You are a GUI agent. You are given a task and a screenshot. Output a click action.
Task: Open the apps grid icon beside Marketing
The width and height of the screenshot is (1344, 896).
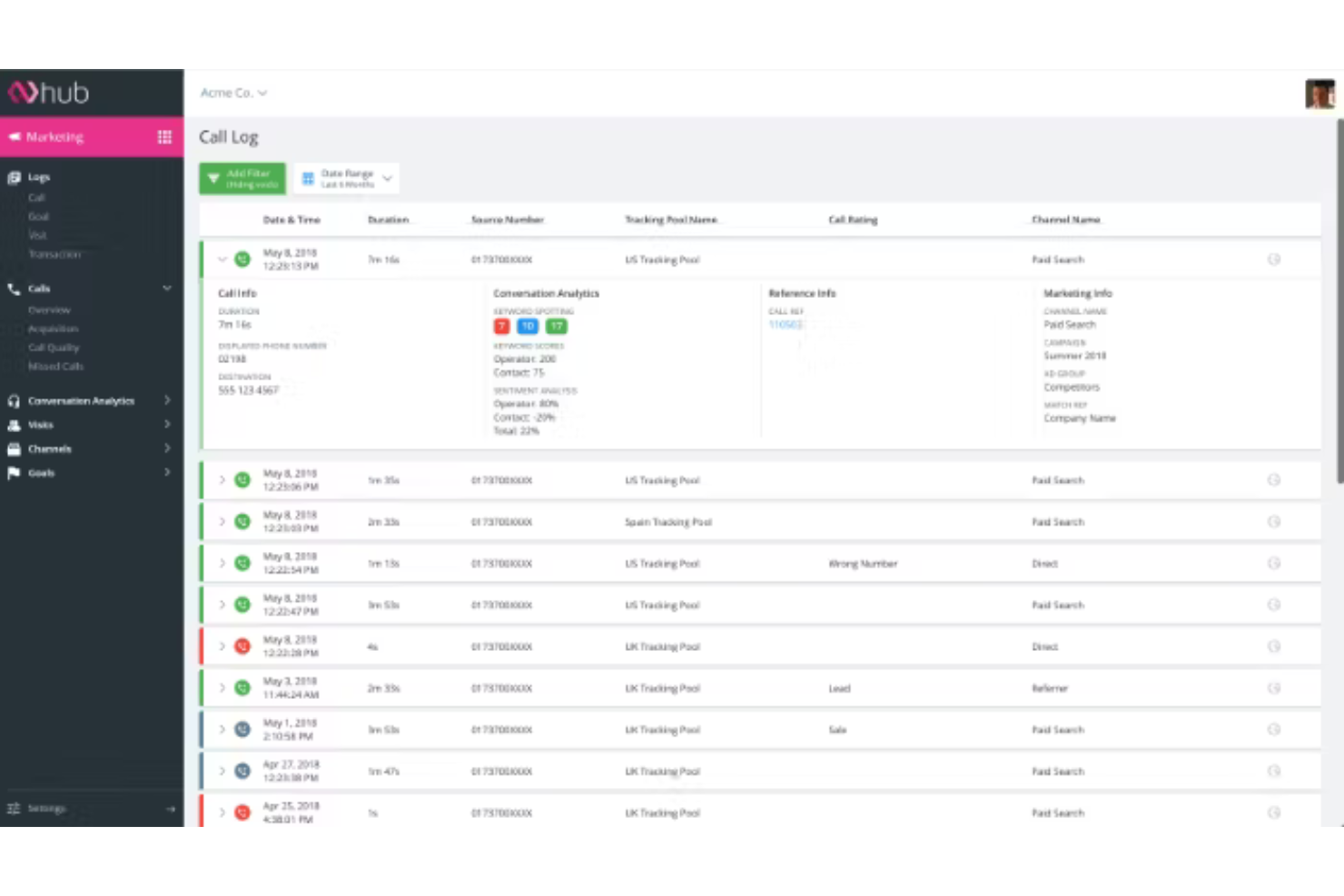(x=164, y=137)
